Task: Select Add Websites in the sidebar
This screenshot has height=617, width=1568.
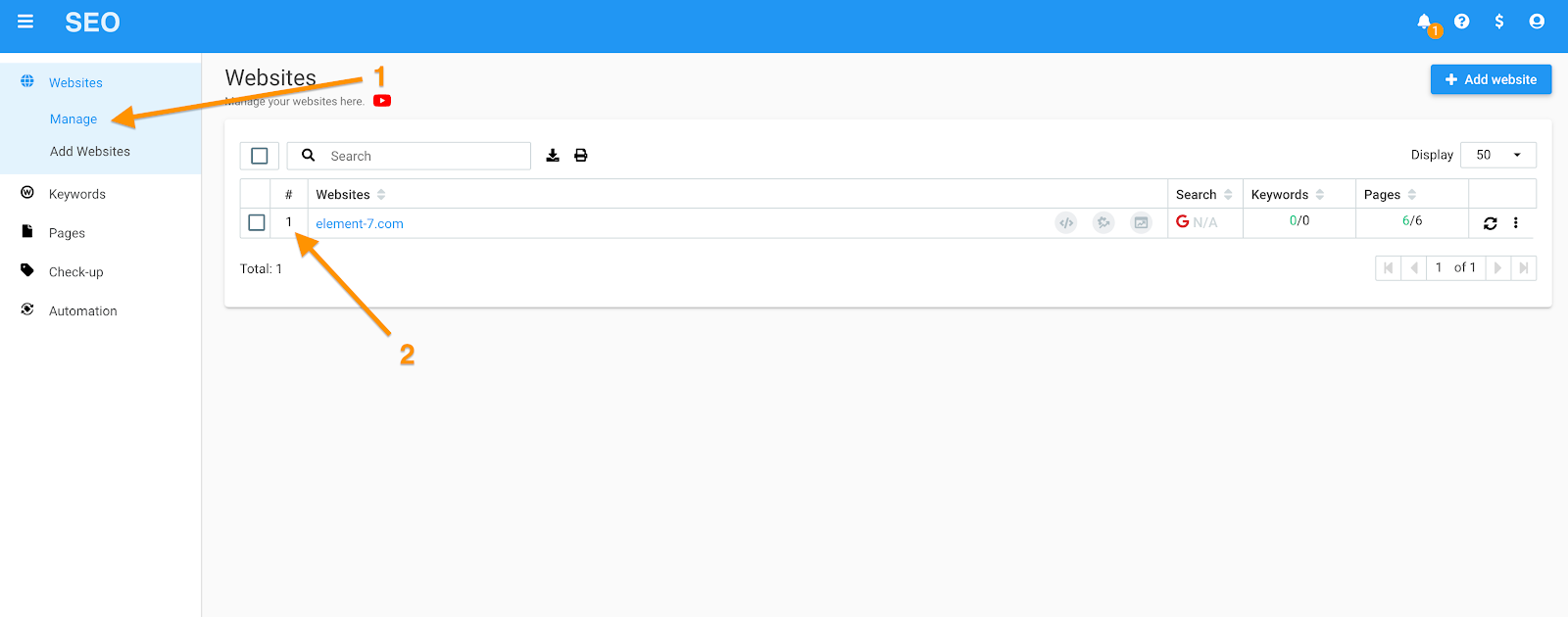Action: [90, 152]
